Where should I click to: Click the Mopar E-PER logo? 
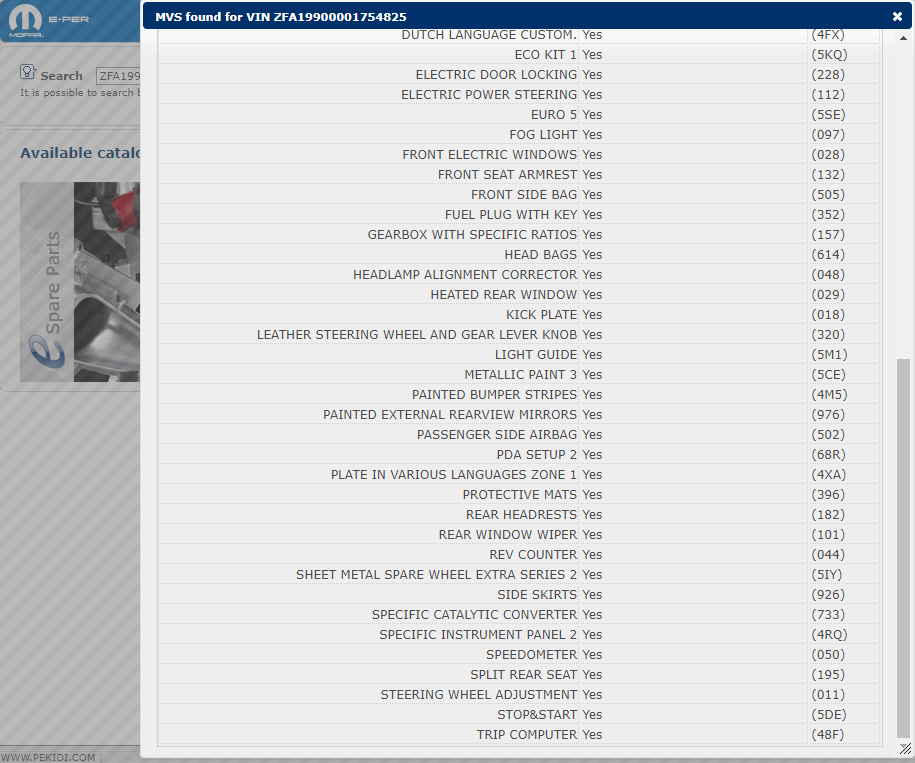point(26,20)
